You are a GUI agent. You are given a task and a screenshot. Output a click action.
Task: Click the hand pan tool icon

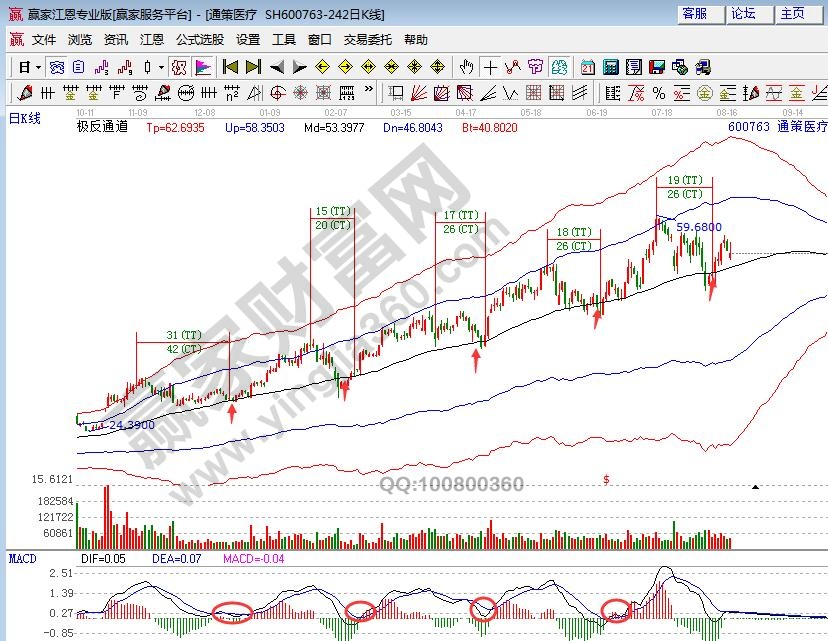pos(466,67)
